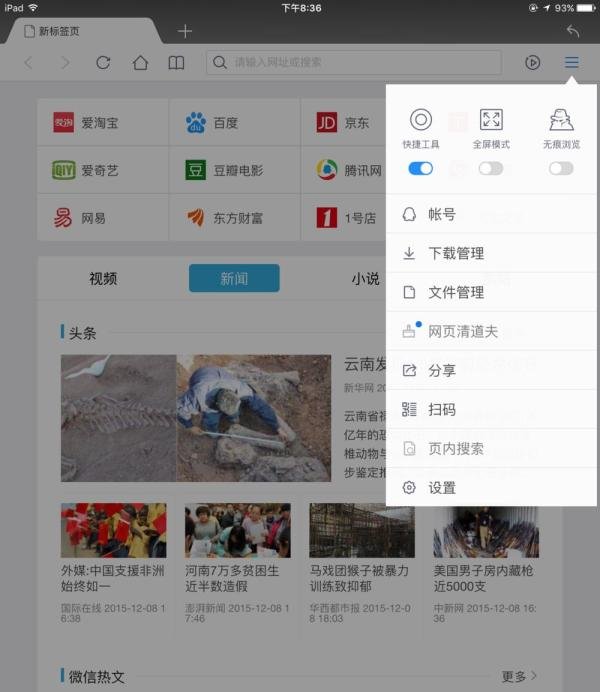Go back with the left arrow button
The image size is (600, 692).
point(29,63)
